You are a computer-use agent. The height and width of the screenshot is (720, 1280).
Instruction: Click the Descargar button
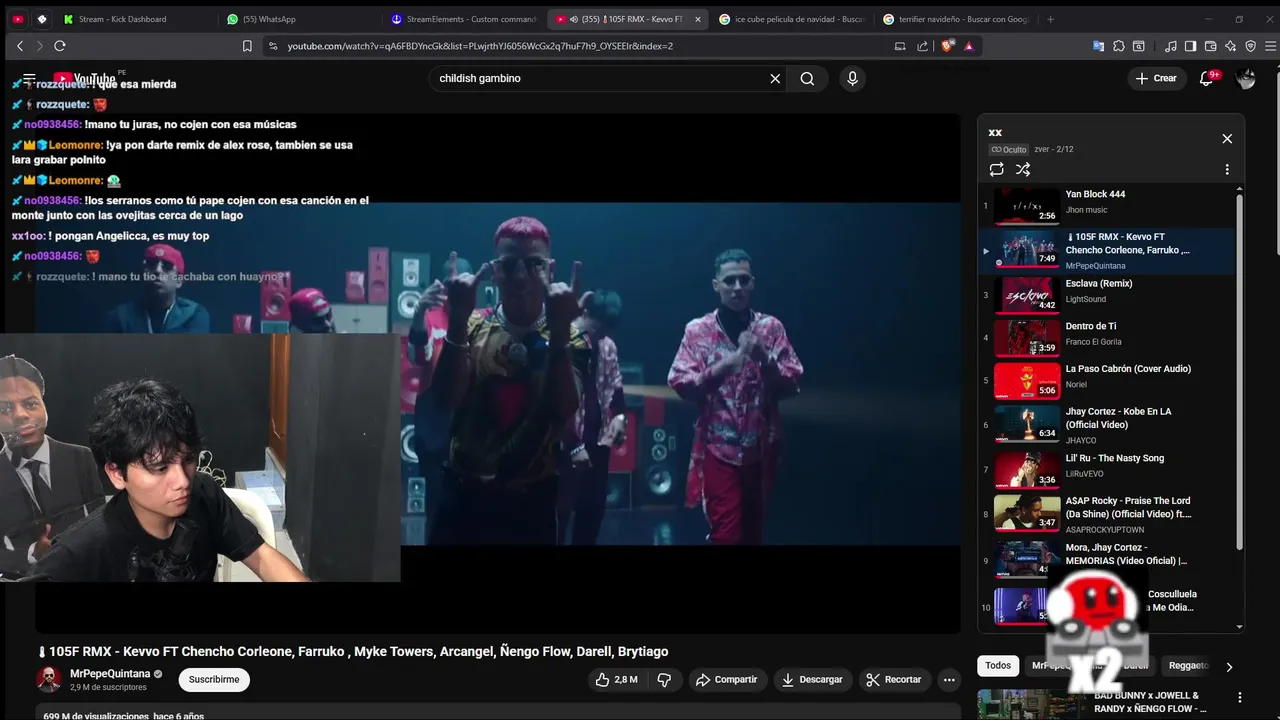812,680
